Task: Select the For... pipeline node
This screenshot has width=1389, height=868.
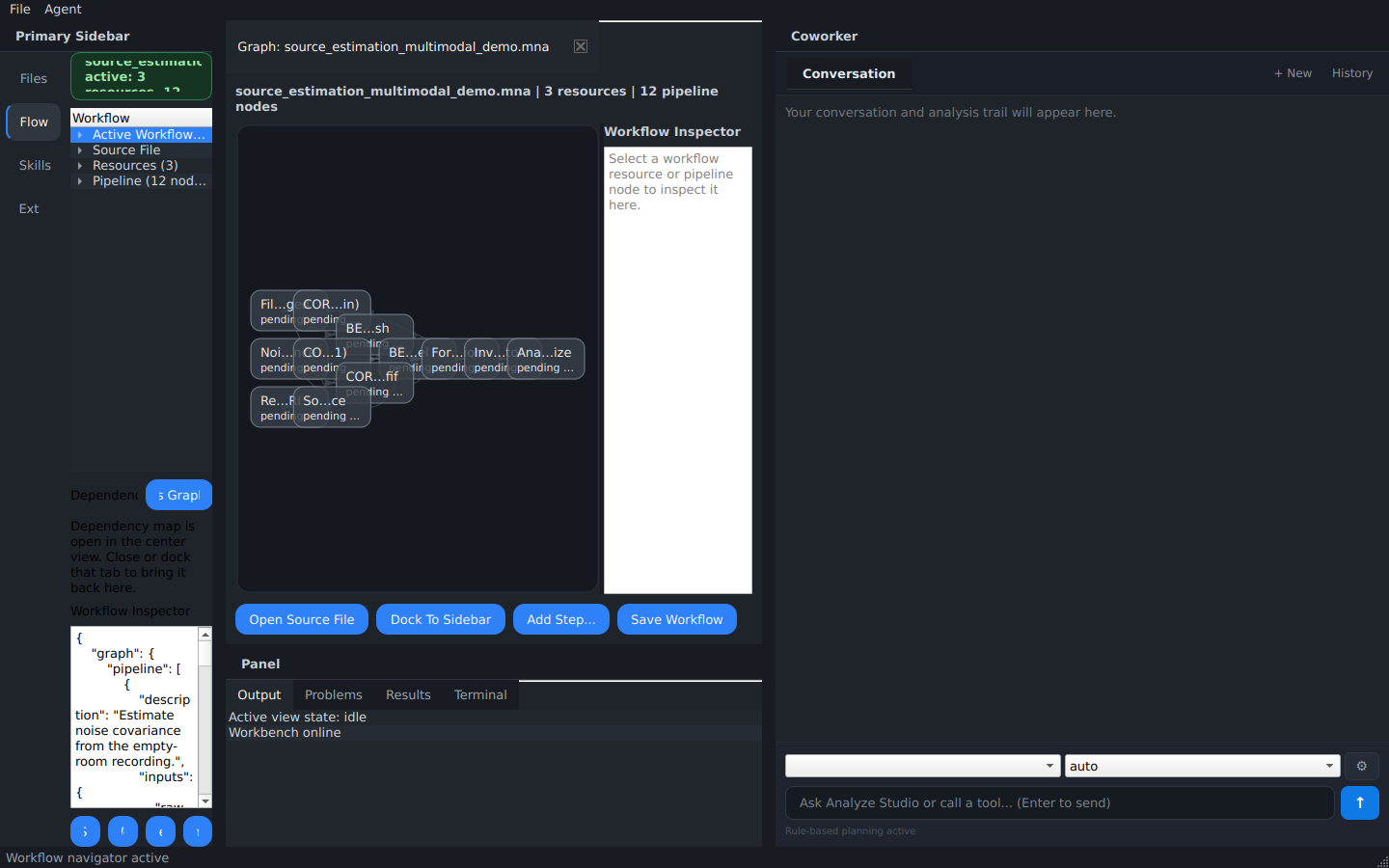Action: [444, 359]
